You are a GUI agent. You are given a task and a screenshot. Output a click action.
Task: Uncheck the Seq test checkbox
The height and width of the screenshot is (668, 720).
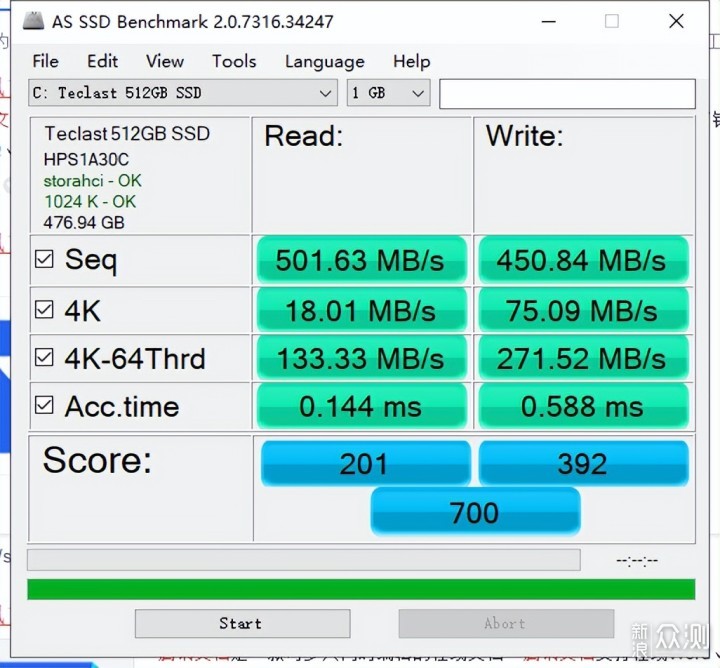point(45,259)
